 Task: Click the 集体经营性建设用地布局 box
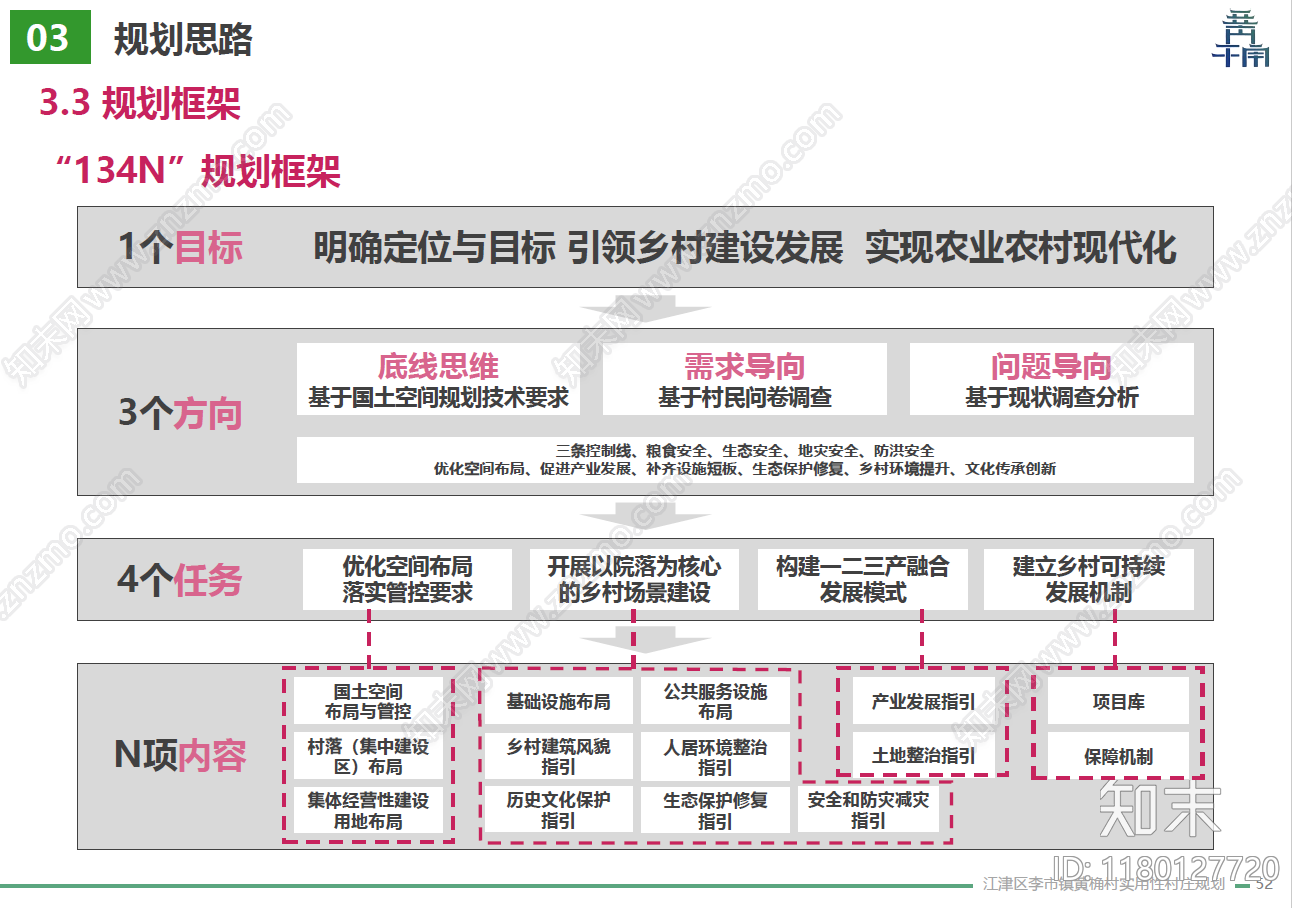click(x=368, y=811)
